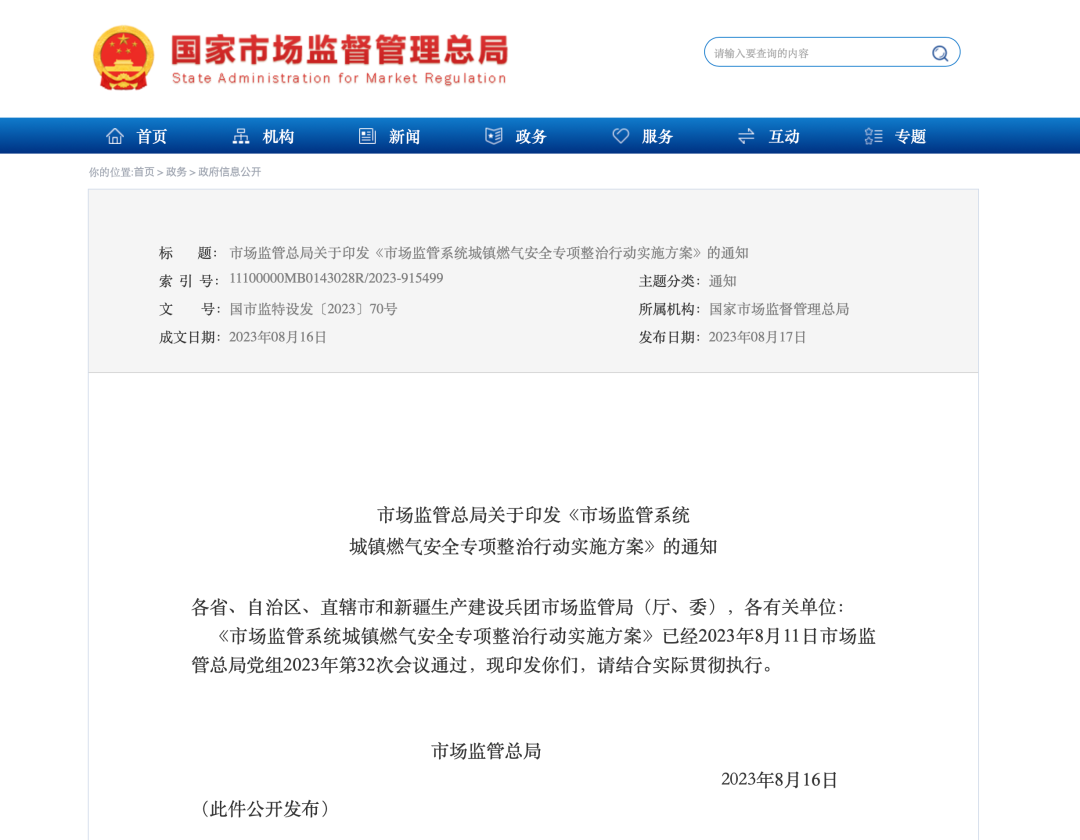This screenshot has width=1080, height=840.
Task: Click the 发布日期 value 2023年08月17日
Action: [x=757, y=337]
